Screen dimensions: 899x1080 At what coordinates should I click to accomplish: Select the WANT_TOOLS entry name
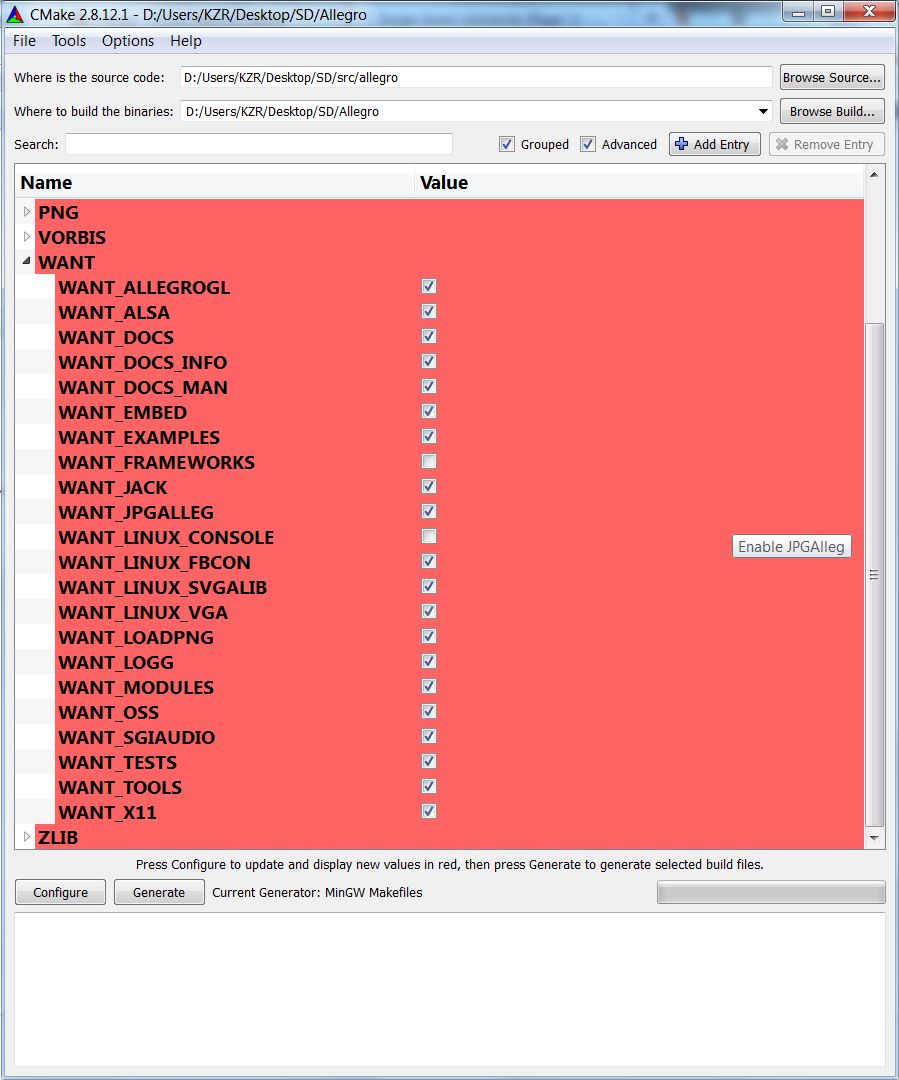point(120,787)
